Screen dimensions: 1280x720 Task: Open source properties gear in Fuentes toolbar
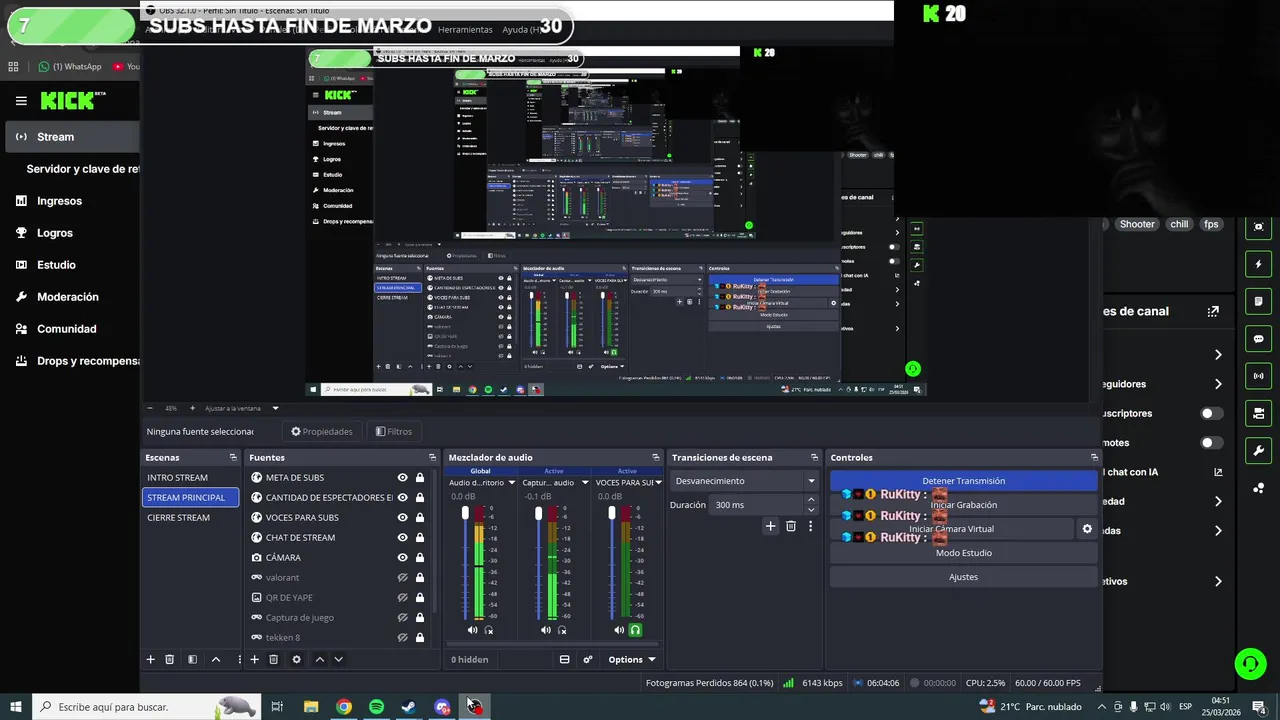(x=296, y=659)
